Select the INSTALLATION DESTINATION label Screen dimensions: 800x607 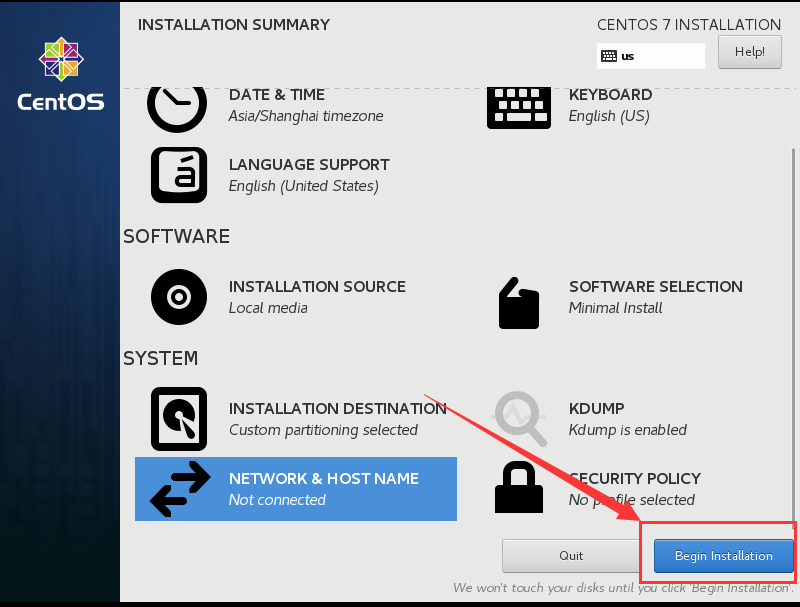point(338,409)
